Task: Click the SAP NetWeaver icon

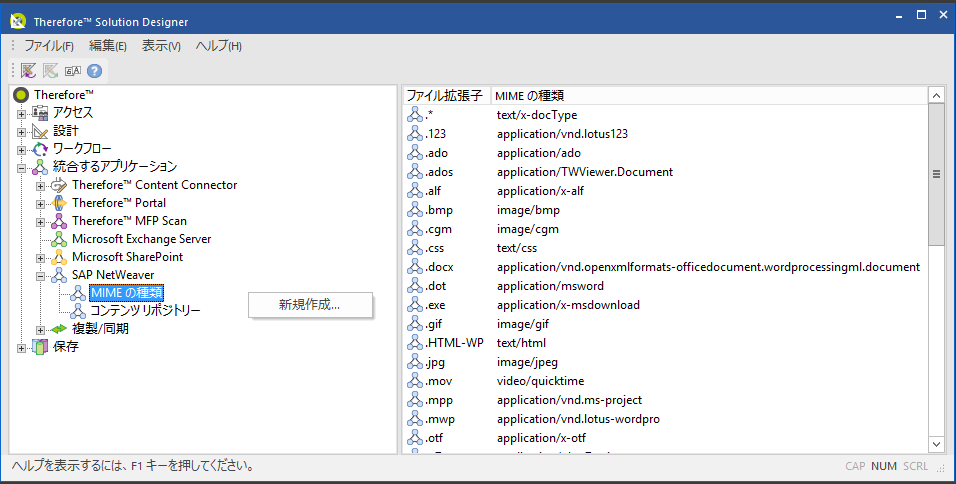Action: tap(59, 275)
